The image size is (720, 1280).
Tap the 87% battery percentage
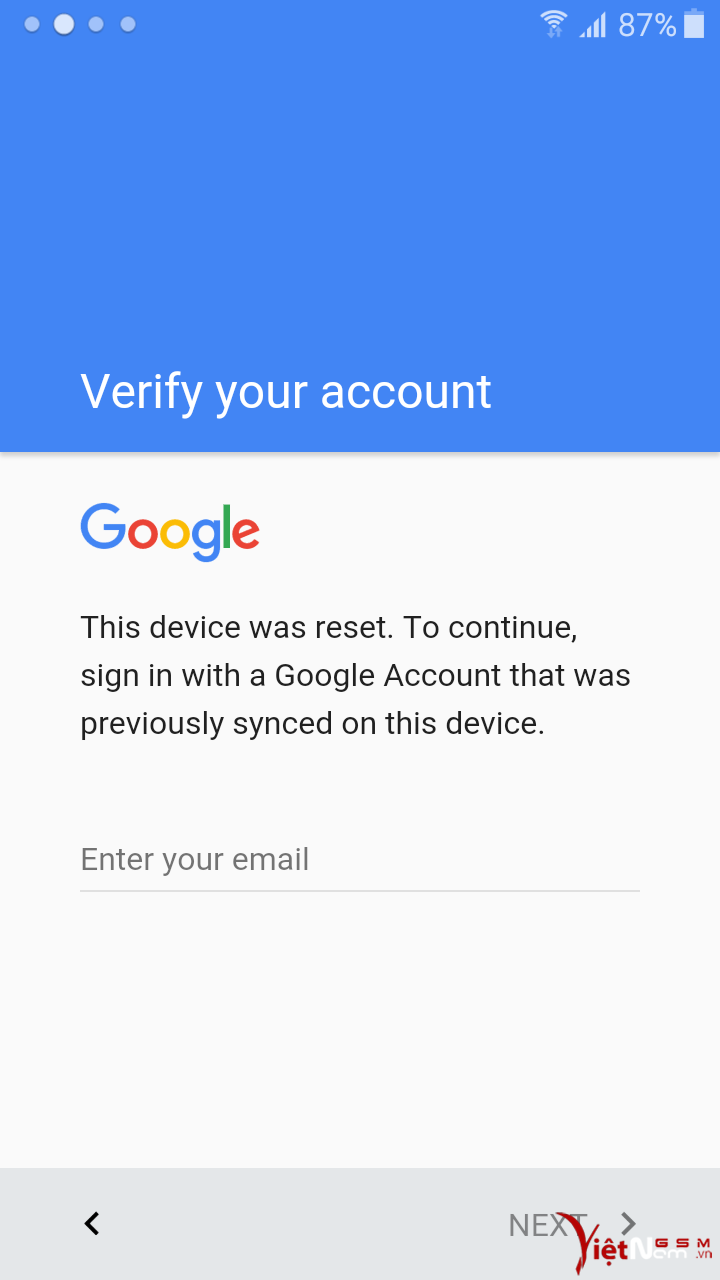647,25
